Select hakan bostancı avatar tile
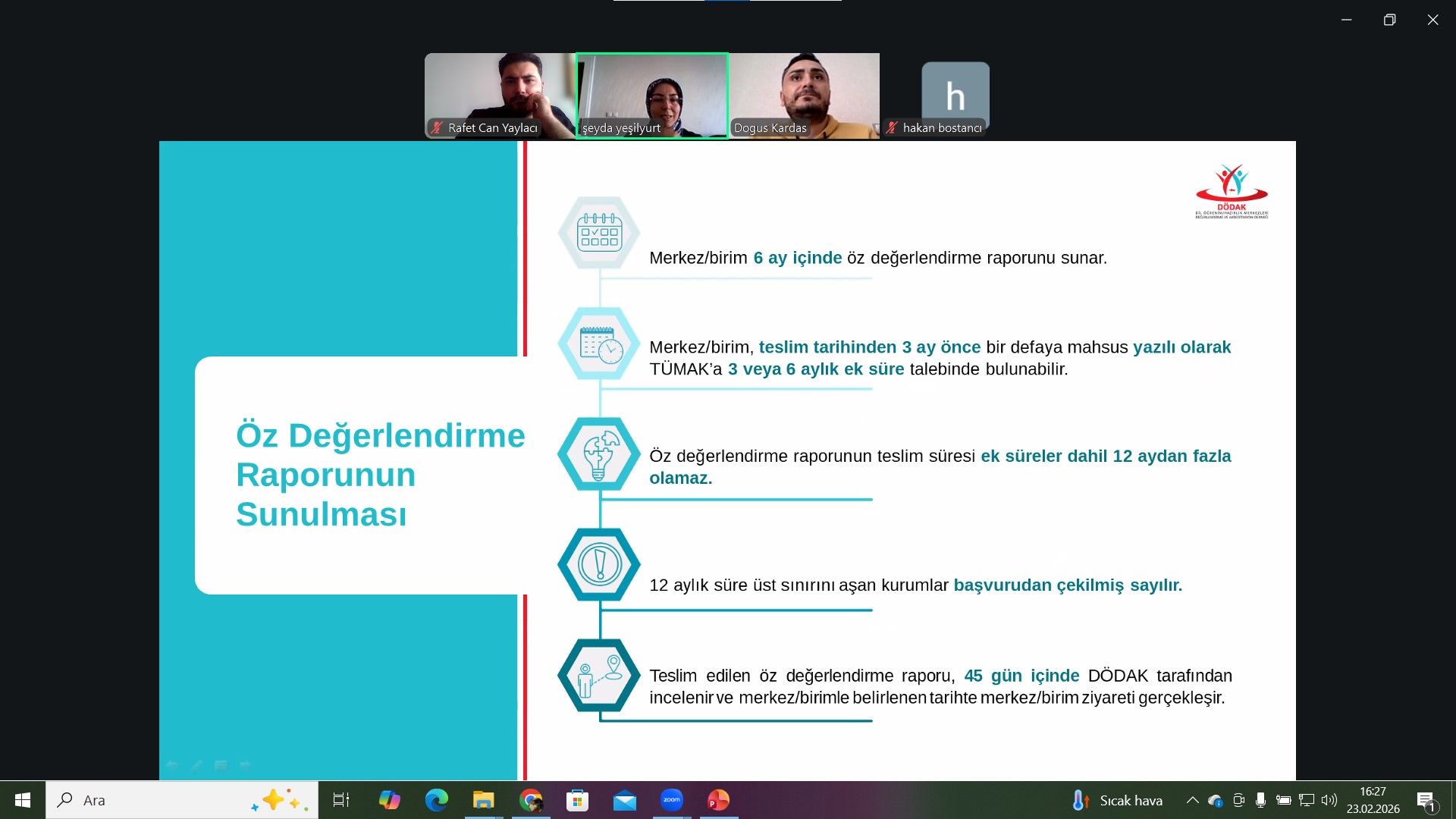Viewport: 1456px width, 819px height. tap(955, 95)
